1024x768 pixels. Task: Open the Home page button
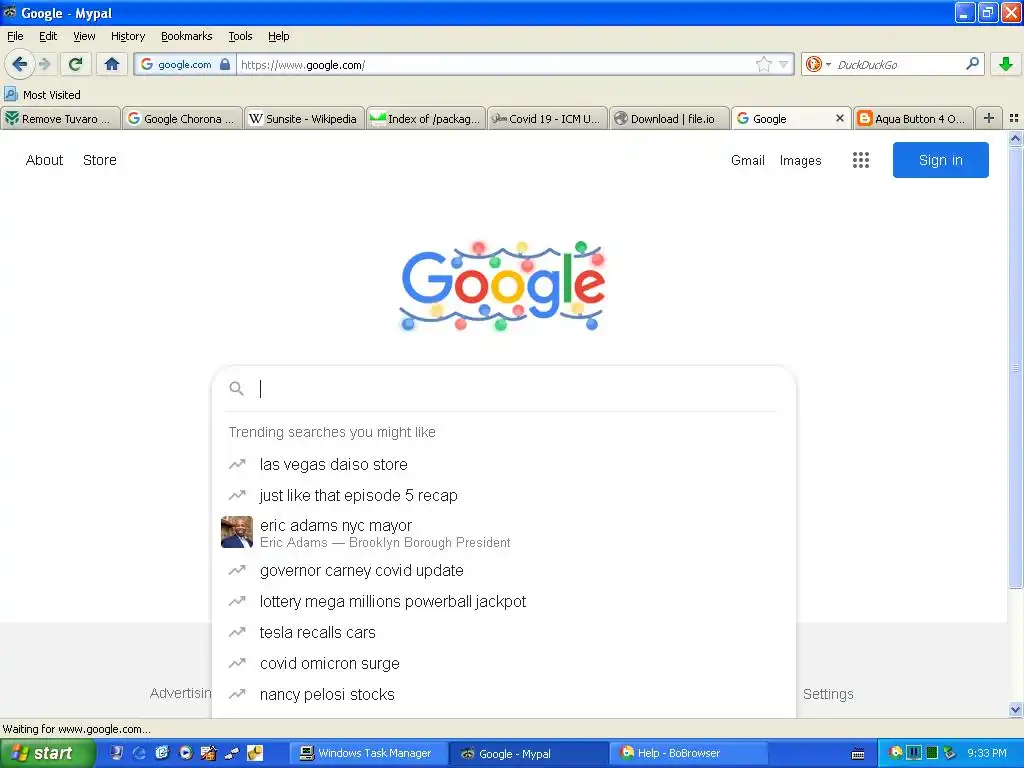112,64
